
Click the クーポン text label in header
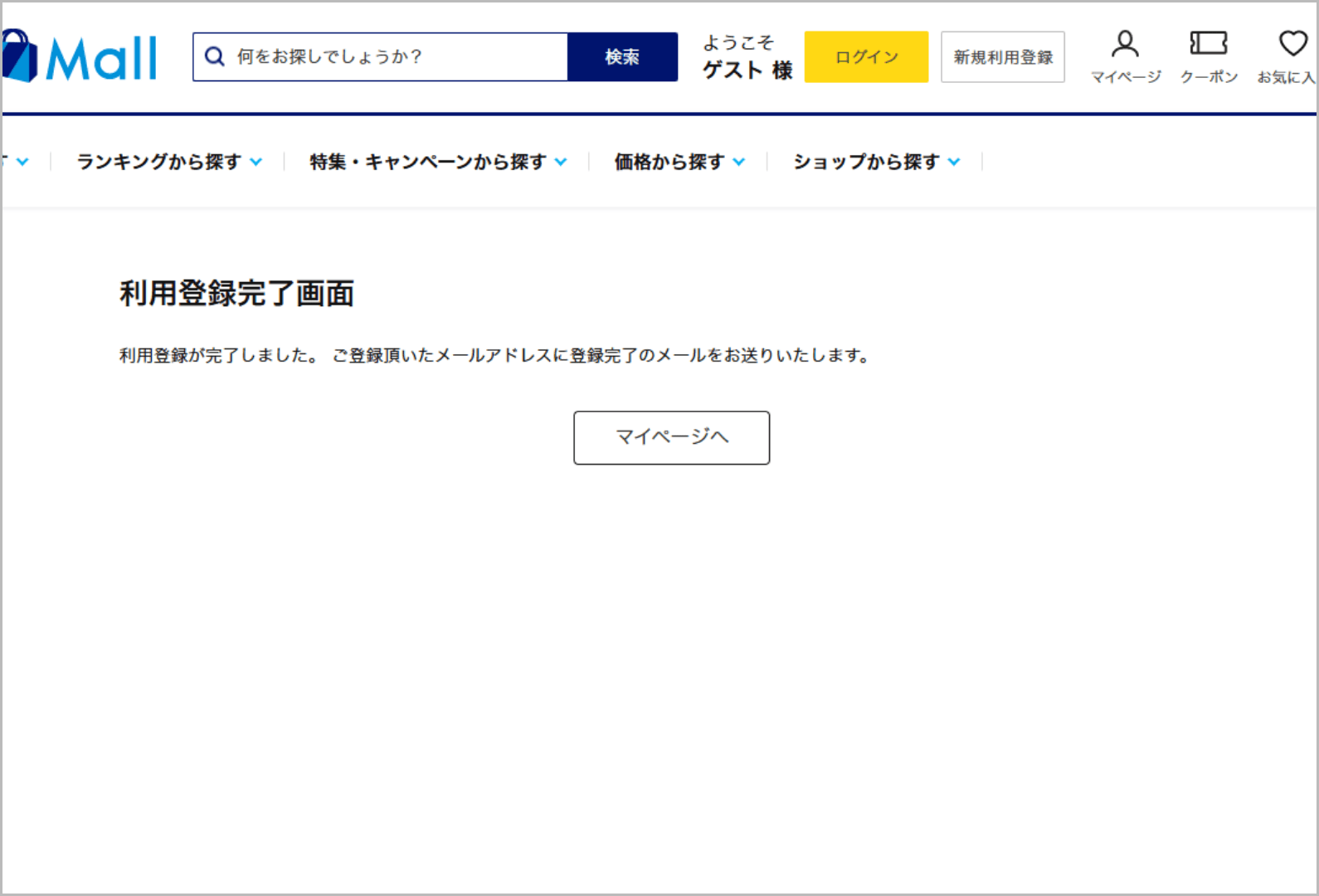[1209, 77]
